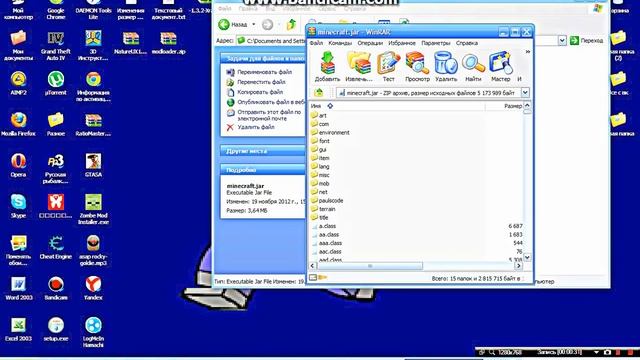The image size is (640, 360).
Task: Click the horizontal scrollbar right arrow in WinRAR
Action: click(x=518, y=266)
